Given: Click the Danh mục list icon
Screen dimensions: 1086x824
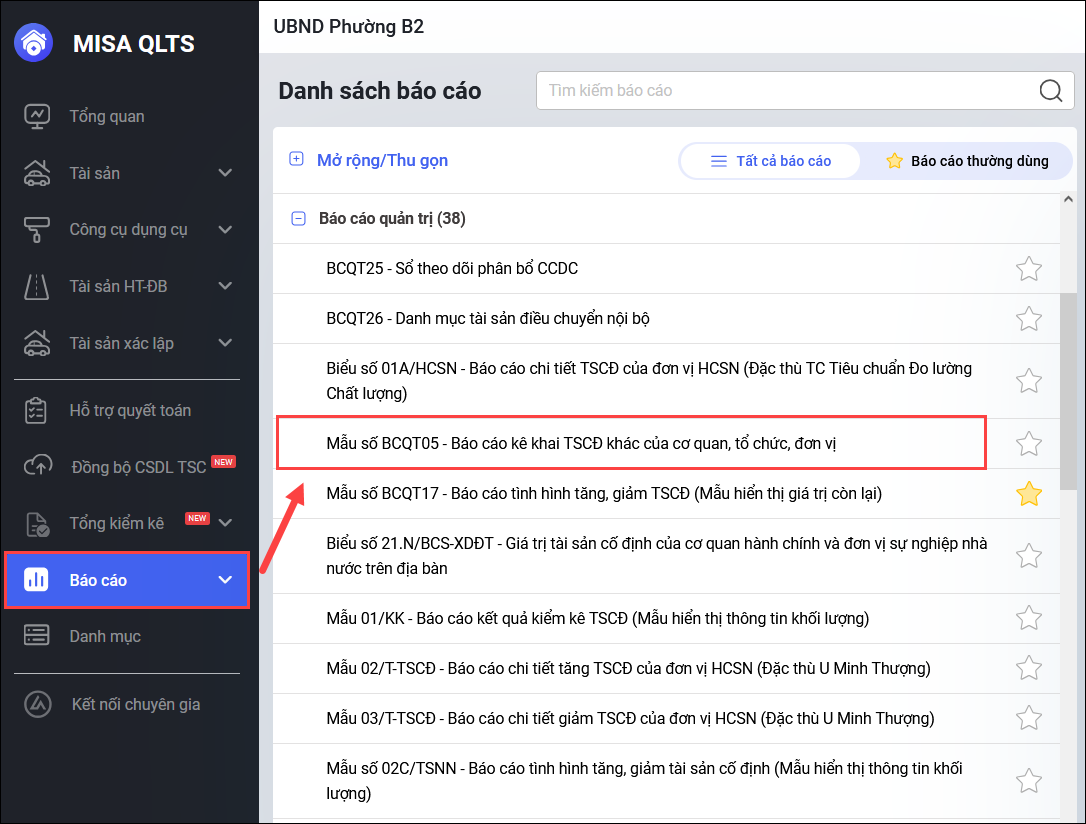Looking at the screenshot, I should click(x=37, y=636).
